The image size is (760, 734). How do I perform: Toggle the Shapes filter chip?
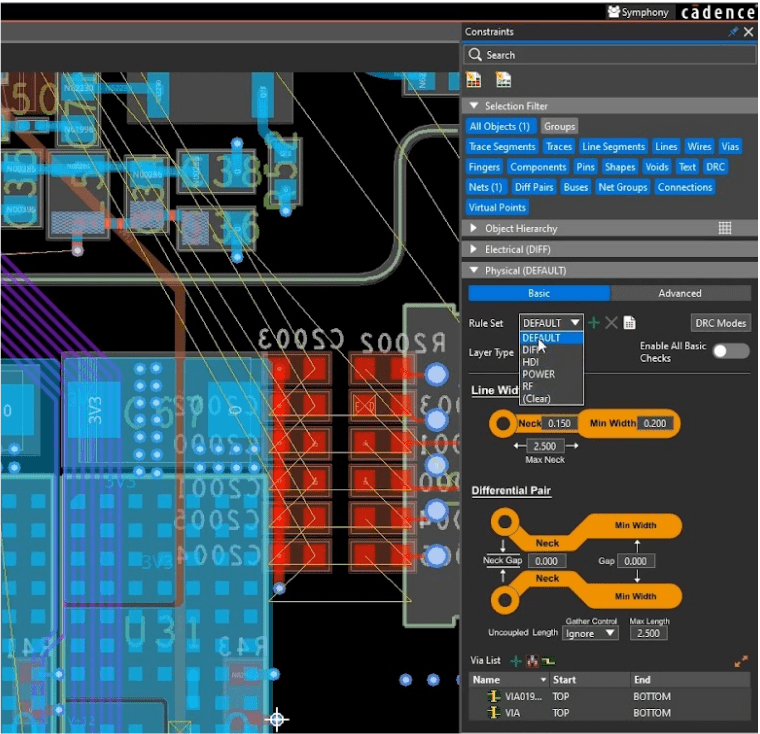point(620,167)
